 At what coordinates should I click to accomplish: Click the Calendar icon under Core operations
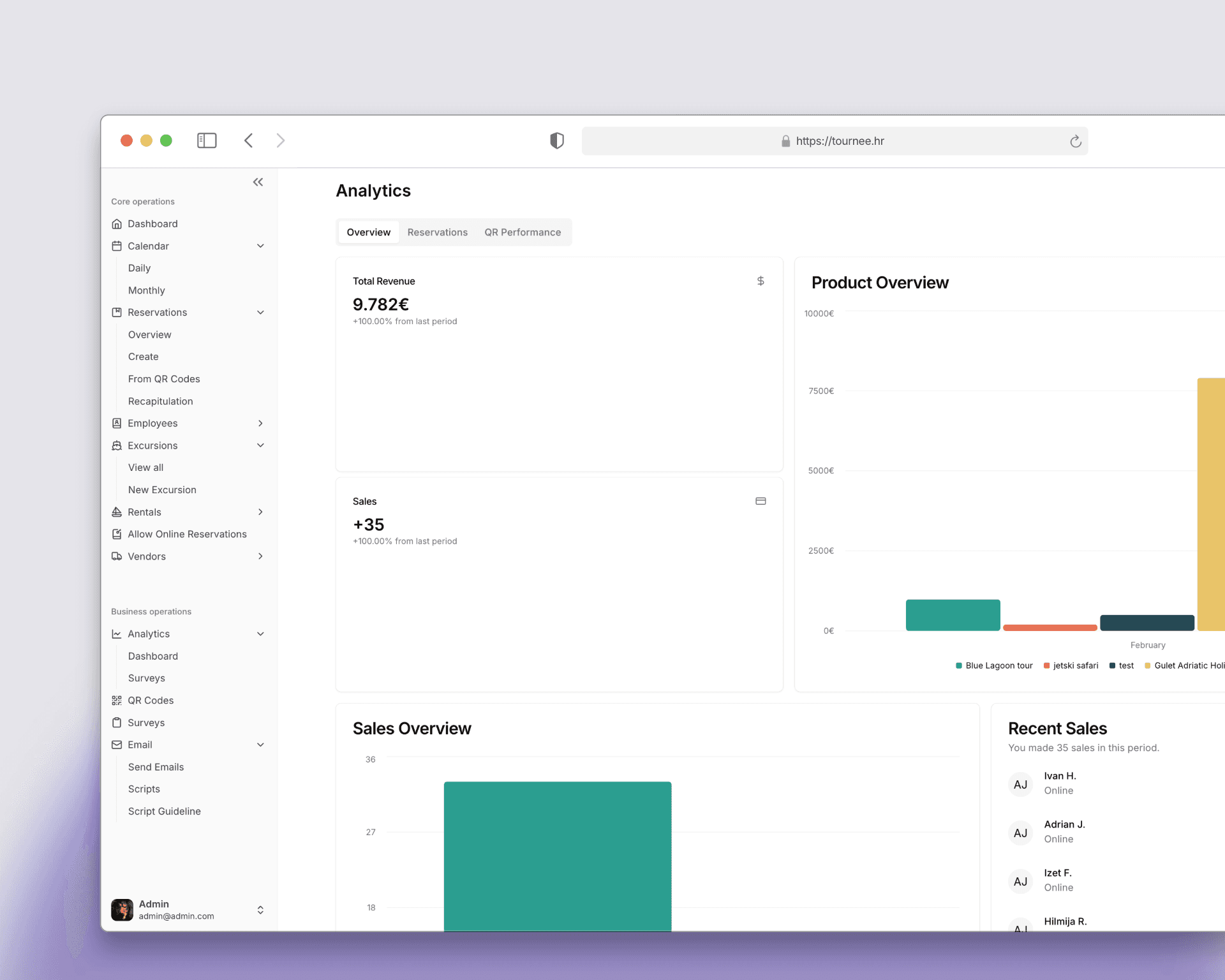(117, 246)
